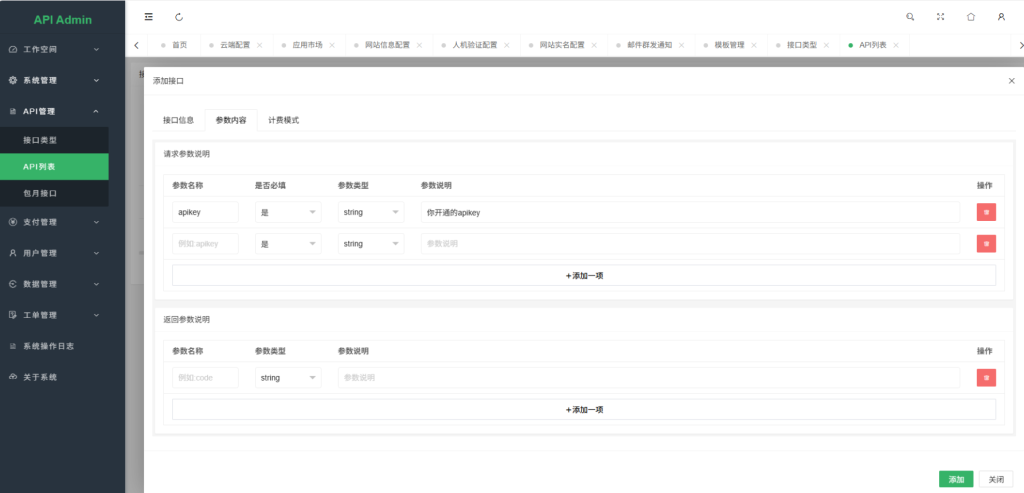Close the 接口类型 tab
Viewport: 1024px width, 493px height.
tap(827, 45)
